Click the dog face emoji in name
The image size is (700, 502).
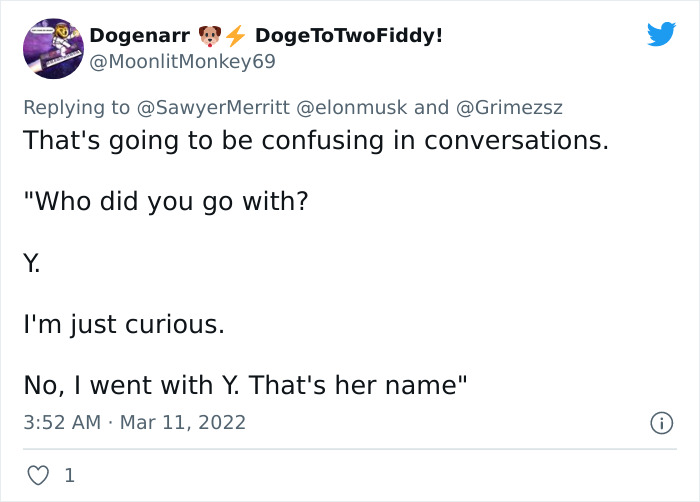click(208, 36)
